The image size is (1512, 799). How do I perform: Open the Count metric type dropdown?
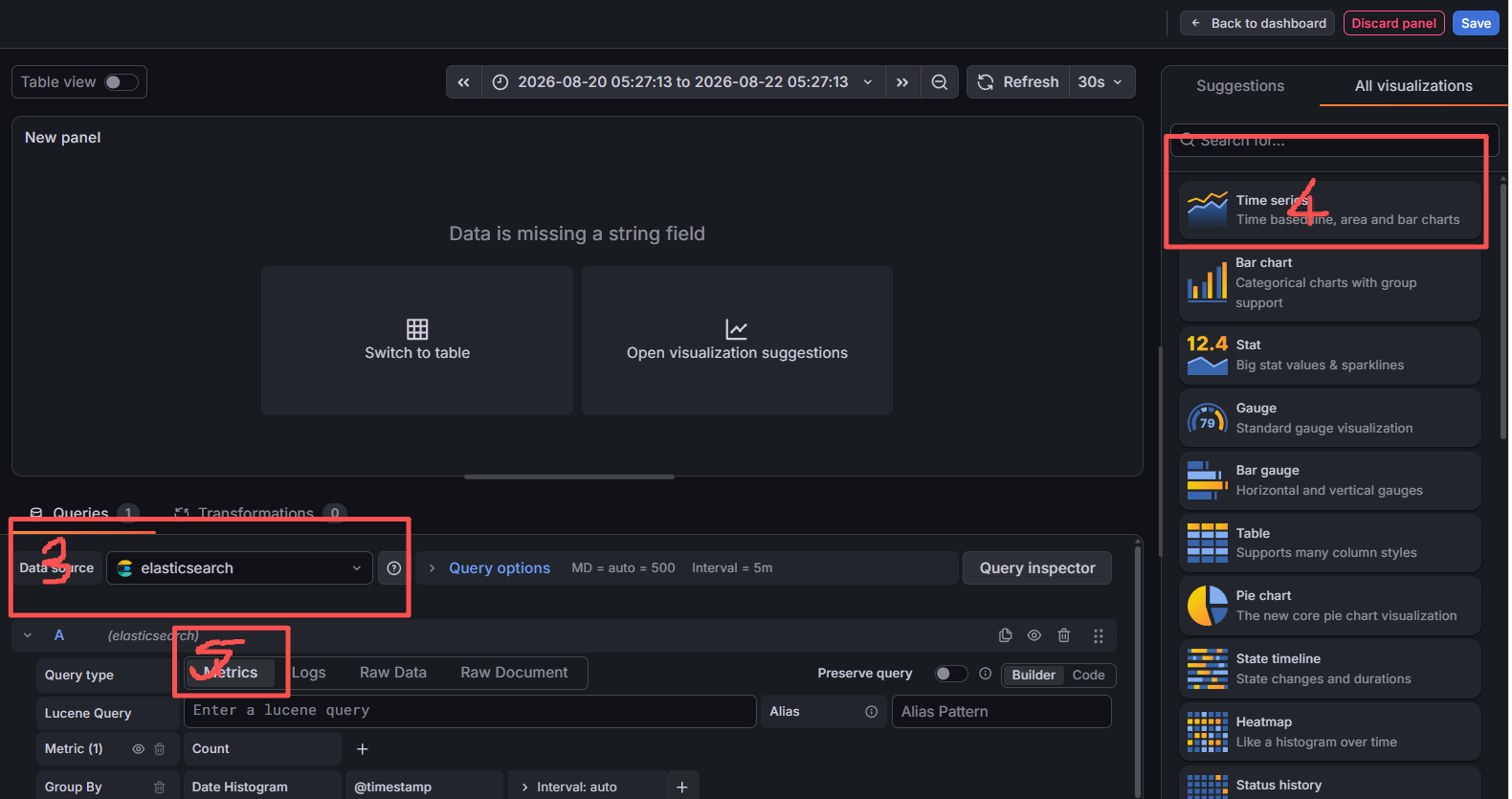tap(262, 749)
